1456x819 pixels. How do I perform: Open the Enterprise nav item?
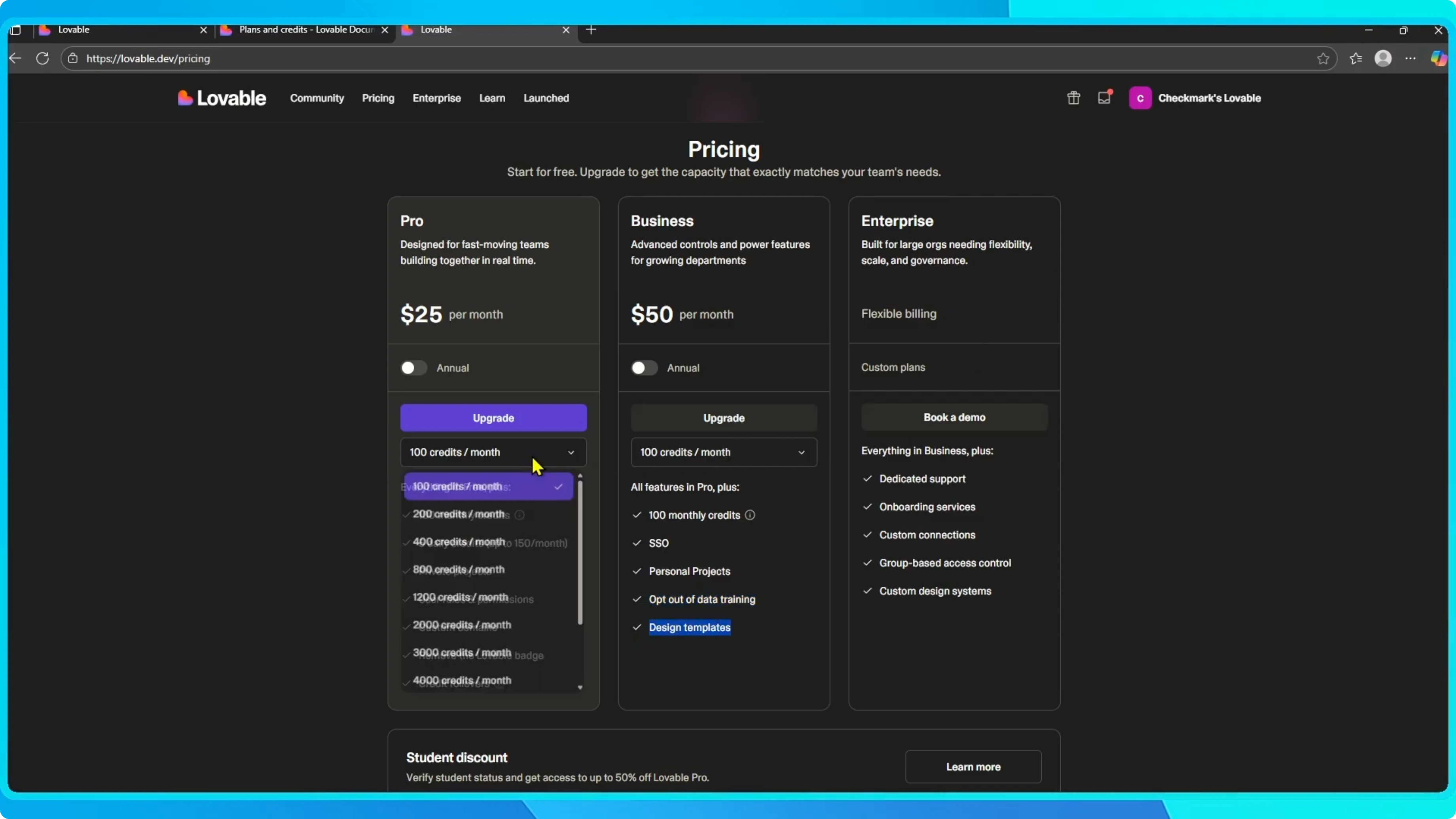point(437,99)
